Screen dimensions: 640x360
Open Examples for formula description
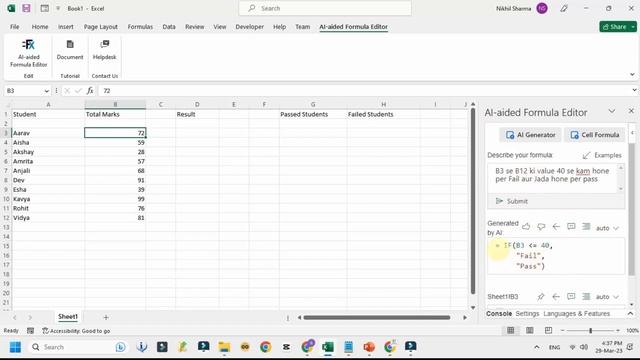coord(602,155)
